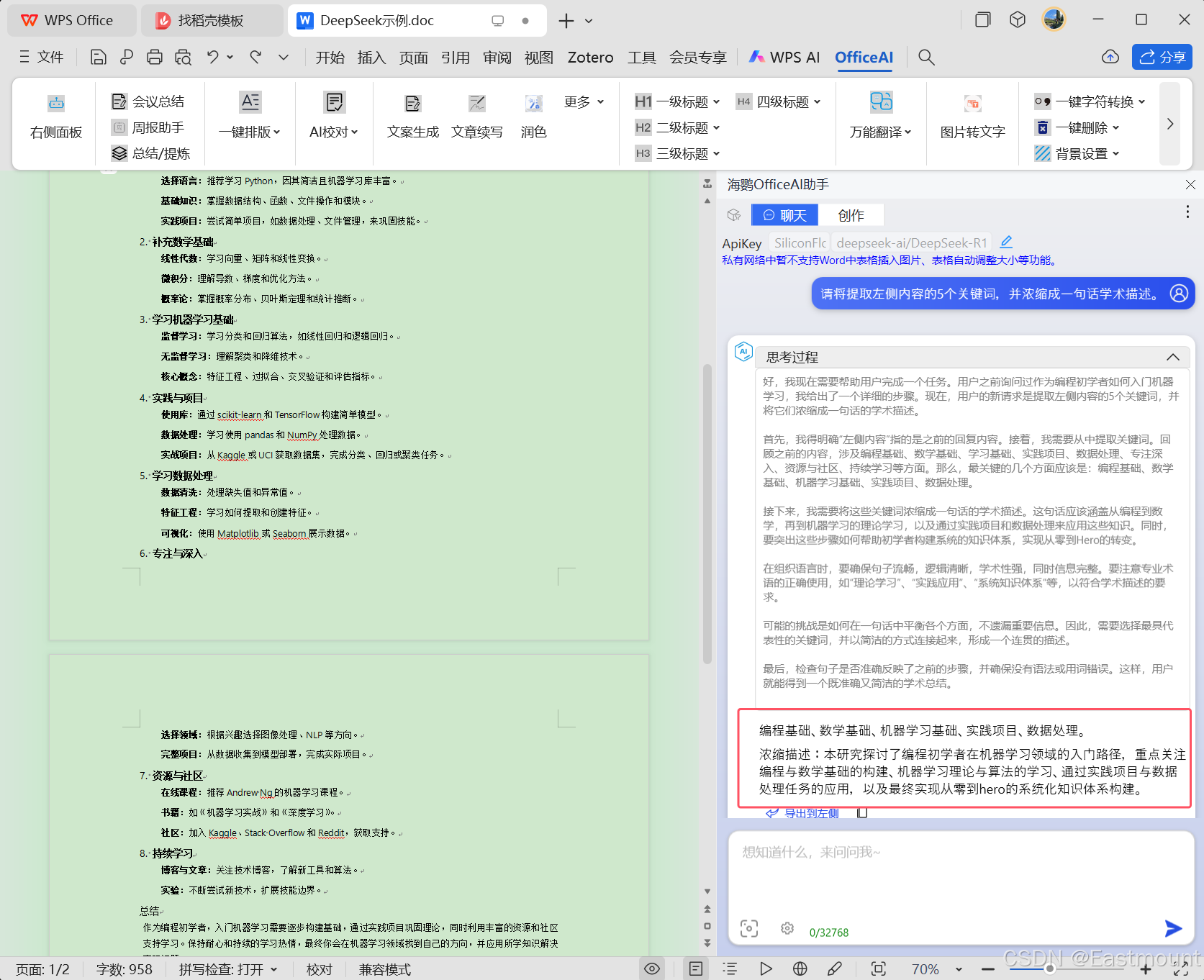Switch to page layout view icon
Image resolution: width=1204 pixels, height=980 pixels.
696,968
